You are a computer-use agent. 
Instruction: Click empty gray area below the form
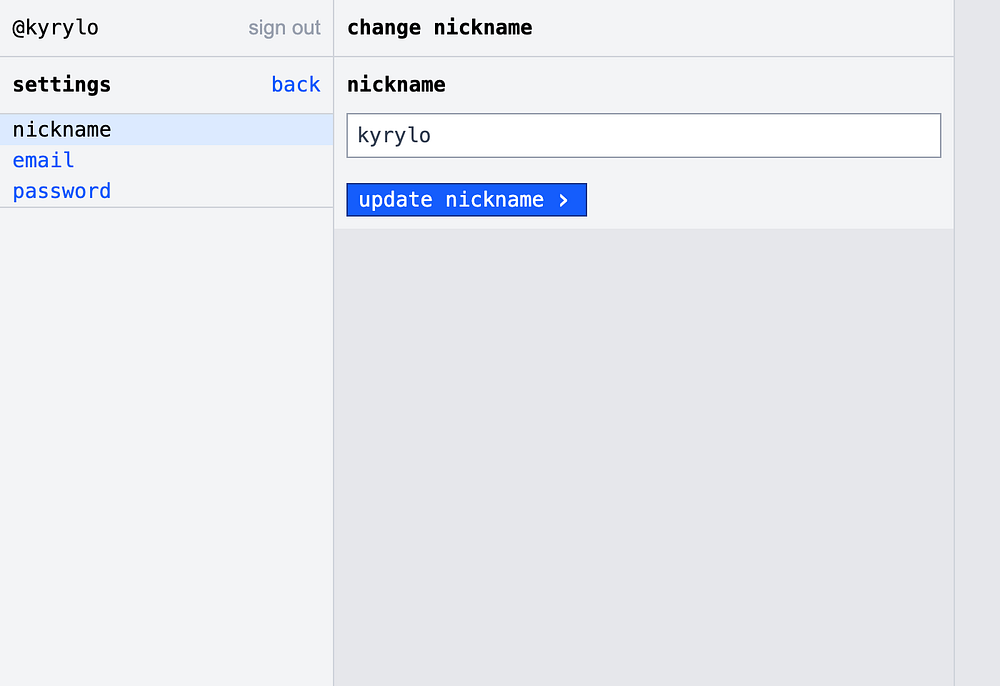(x=643, y=450)
